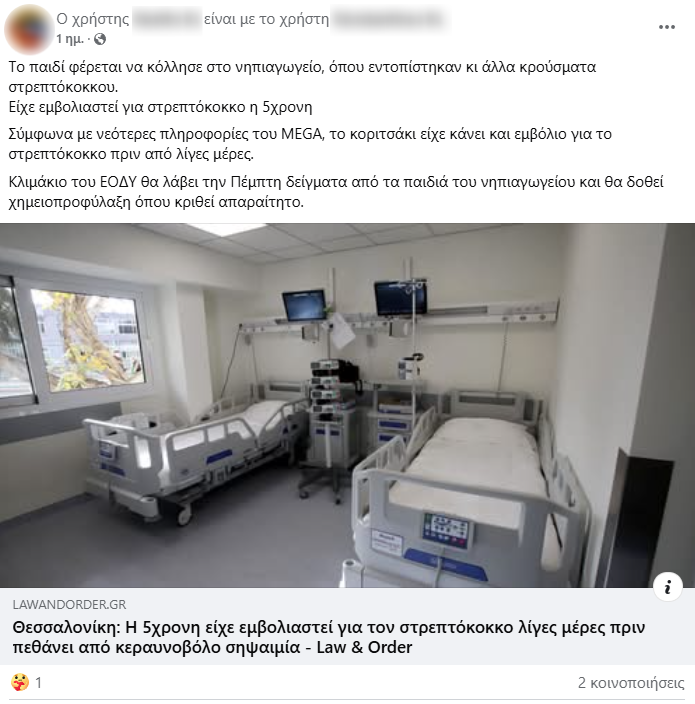Open the hospital room link preview image
This screenshot has height=704, width=695.
point(348,405)
